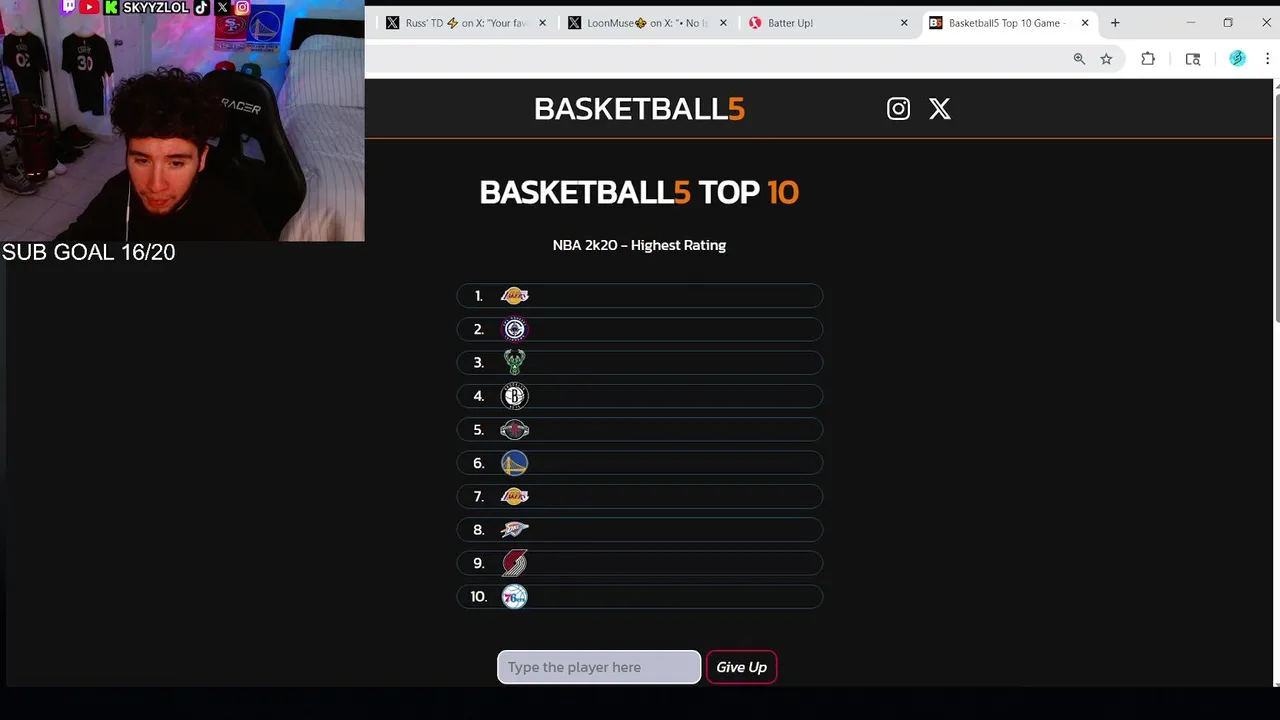Open the browser zoom magnifier icon
1280x720 pixels.
1079,59
